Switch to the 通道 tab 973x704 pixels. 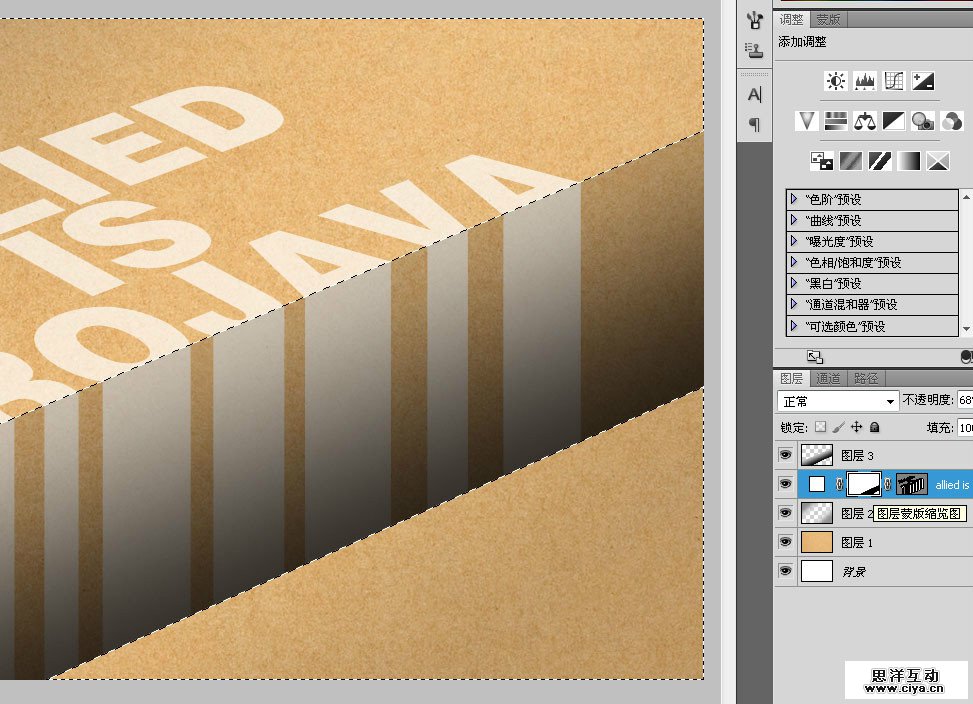[x=828, y=378]
